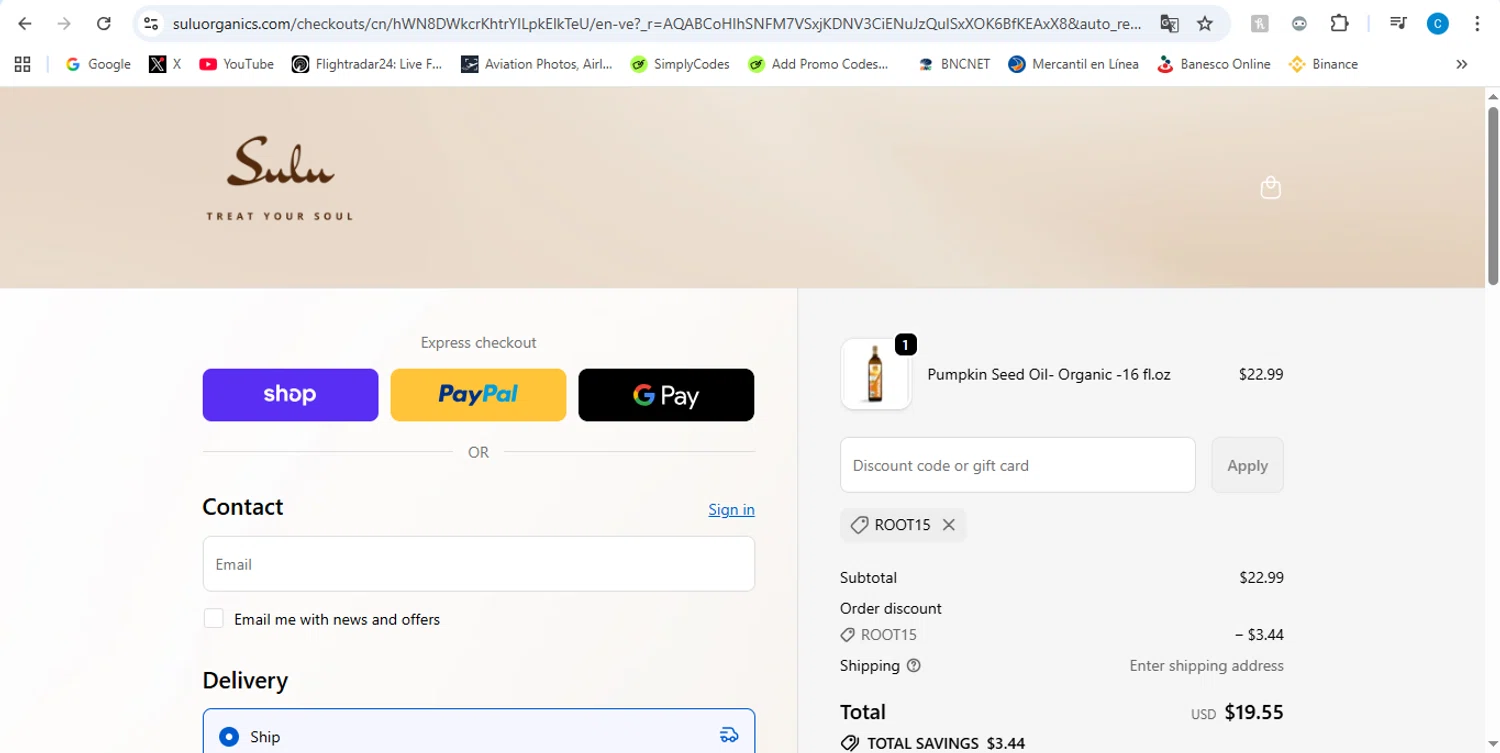
Task: Click the extension icon left of the round one
Action: 1260,23
